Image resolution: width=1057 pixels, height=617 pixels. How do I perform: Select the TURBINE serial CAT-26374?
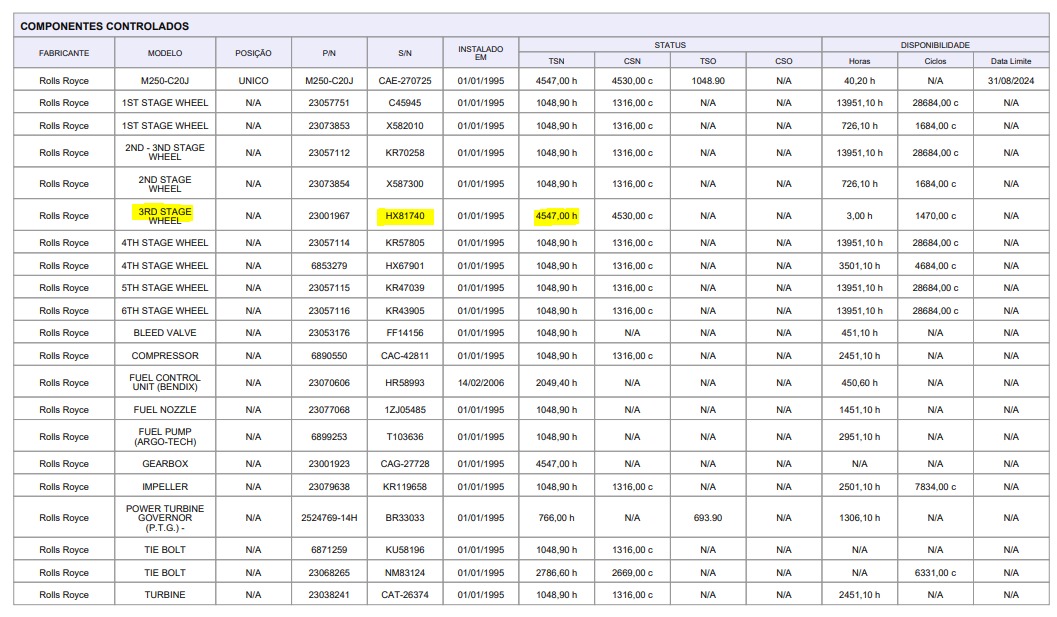tap(405, 595)
